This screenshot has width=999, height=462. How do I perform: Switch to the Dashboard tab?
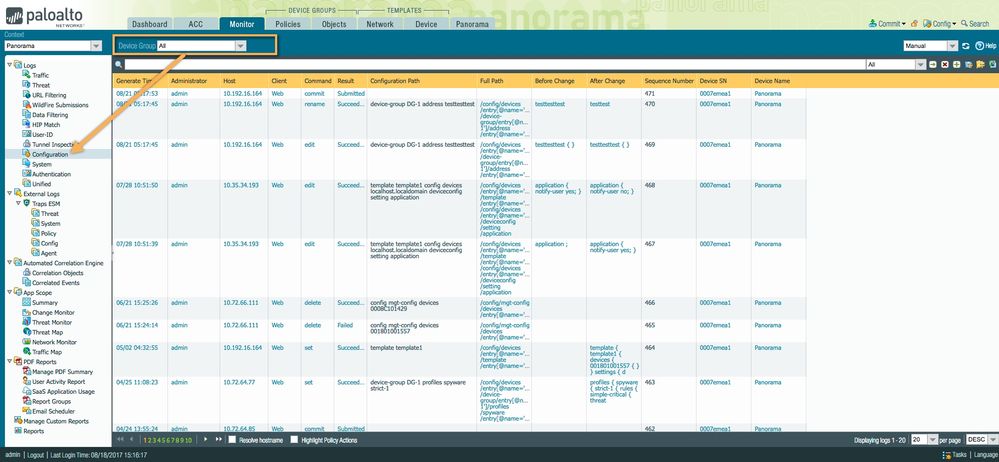149,24
